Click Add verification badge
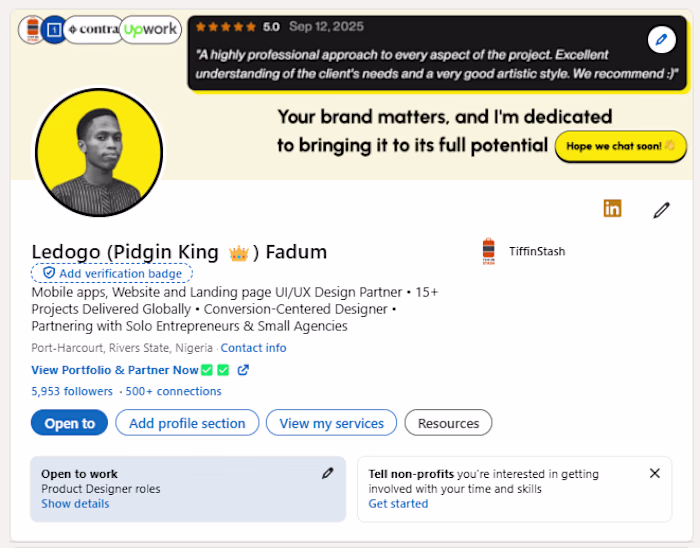Image resolution: width=700 pixels, height=548 pixels. [112, 273]
